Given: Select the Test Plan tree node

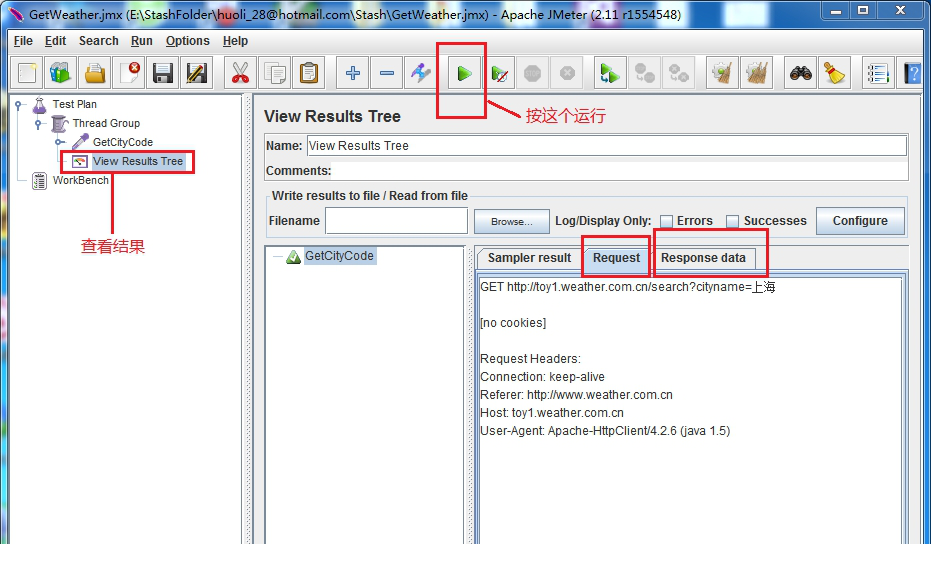Looking at the screenshot, I should [74, 104].
